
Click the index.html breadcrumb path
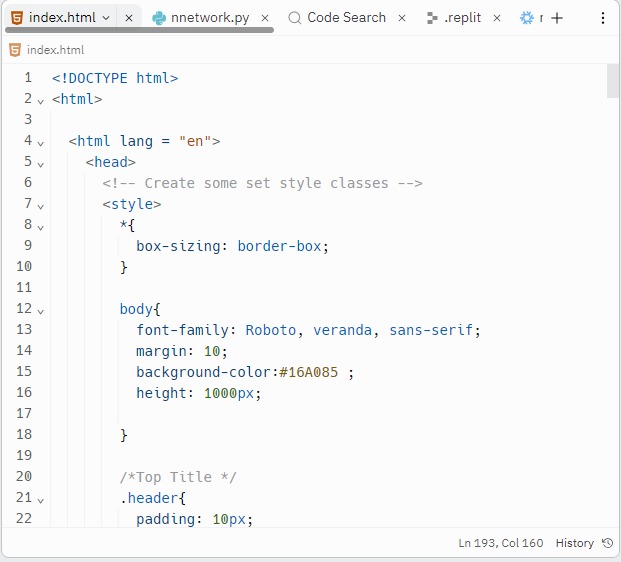pos(55,50)
